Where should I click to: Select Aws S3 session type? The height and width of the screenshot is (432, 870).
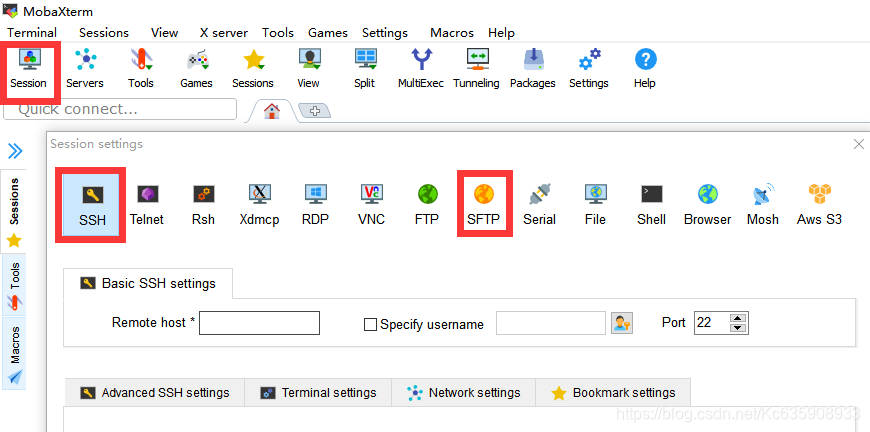coord(820,205)
